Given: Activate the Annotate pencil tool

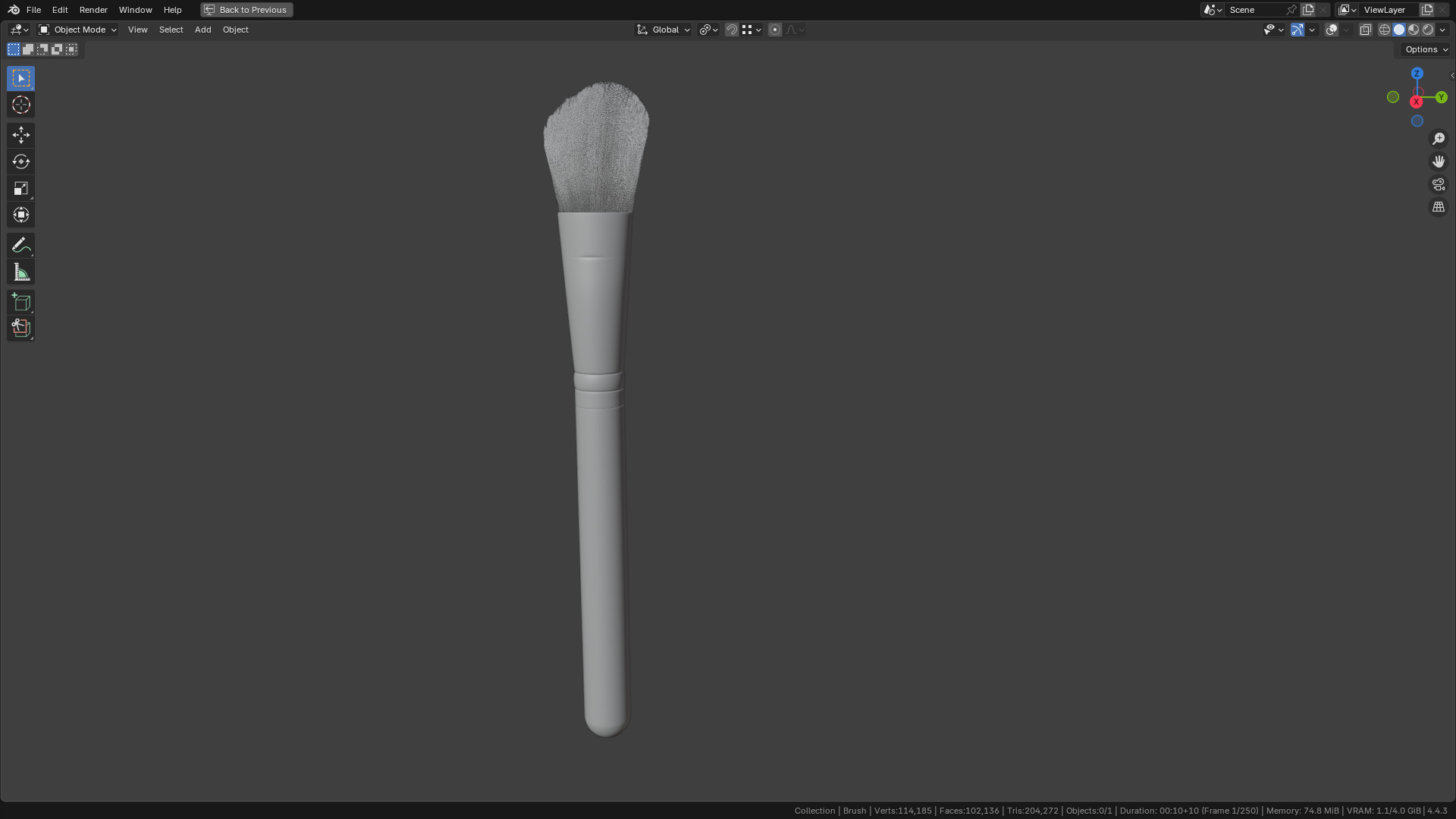Looking at the screenshot, I should (x=20, y=245).
